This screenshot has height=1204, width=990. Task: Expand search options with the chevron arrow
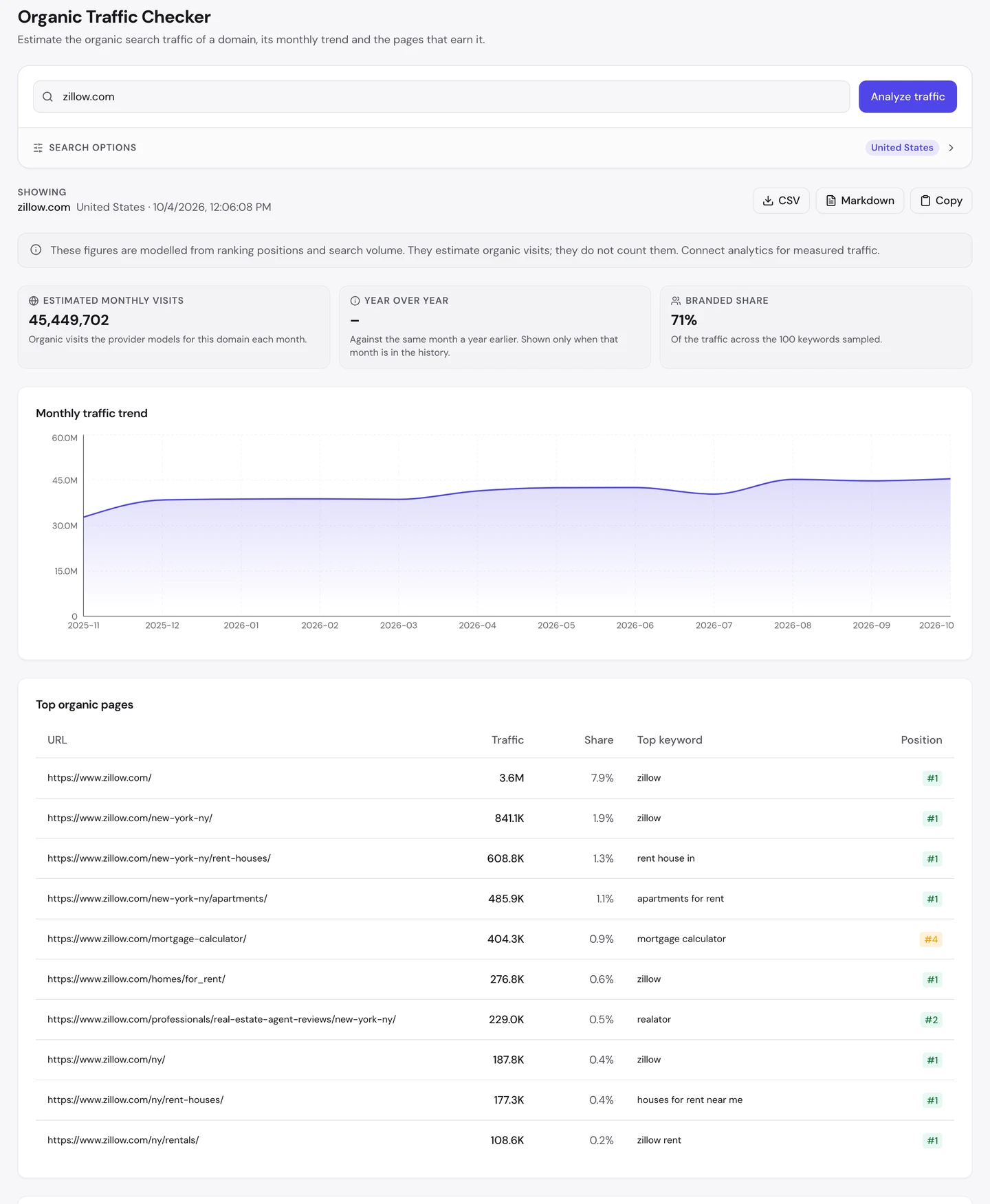pos(951,148)
